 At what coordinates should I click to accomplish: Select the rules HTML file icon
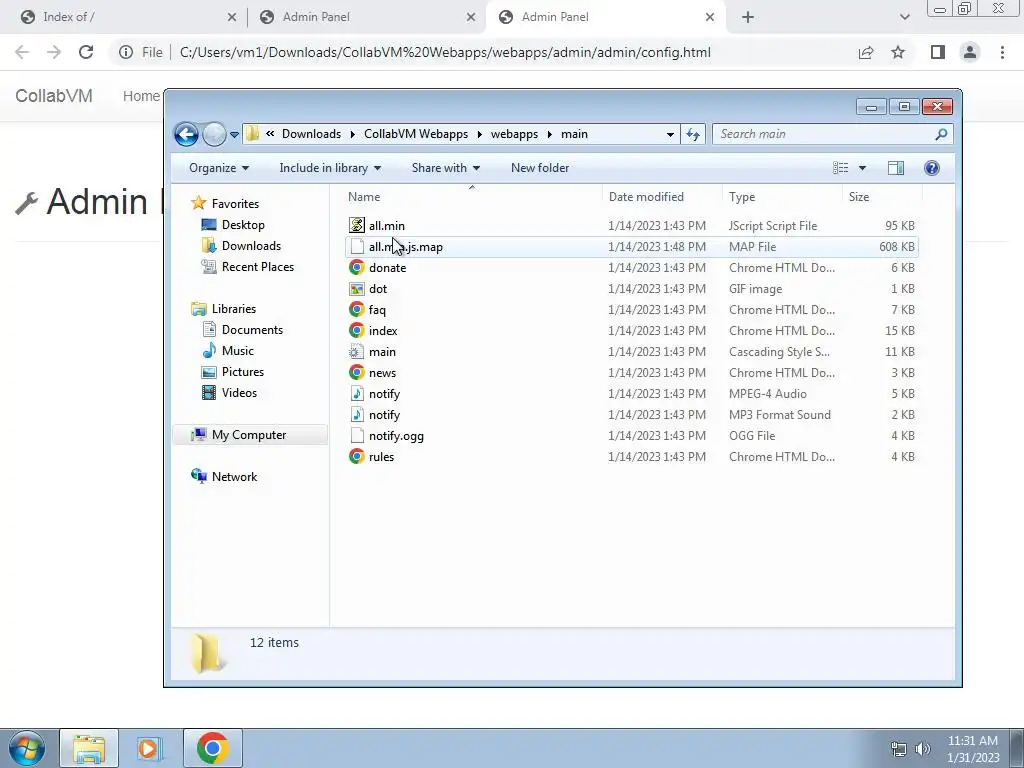[x=357, y=456]
